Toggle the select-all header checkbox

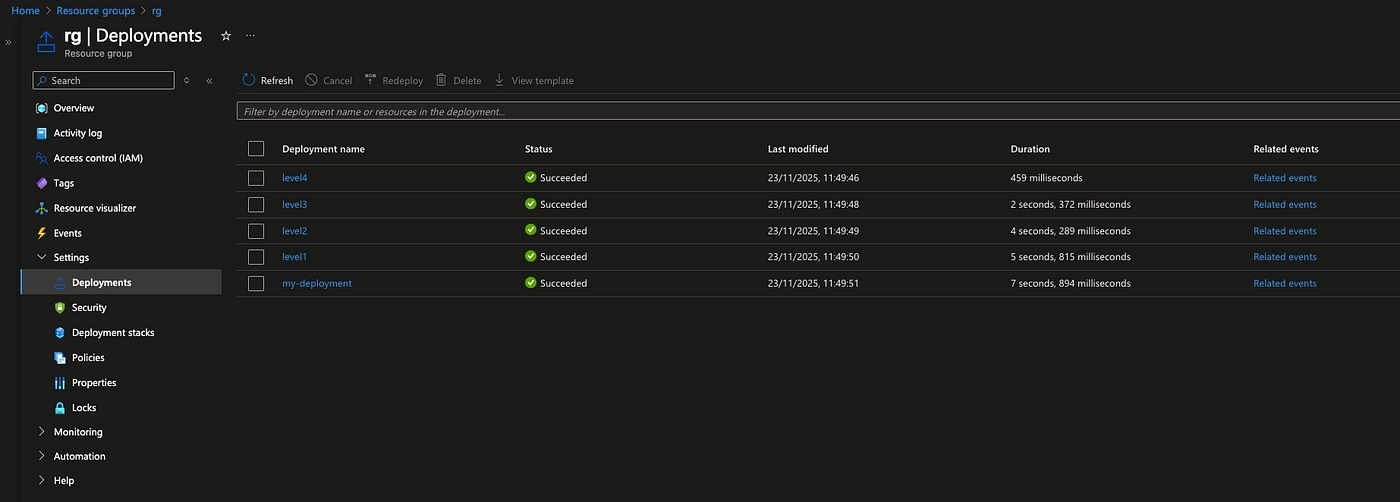[x=256, y=149]
